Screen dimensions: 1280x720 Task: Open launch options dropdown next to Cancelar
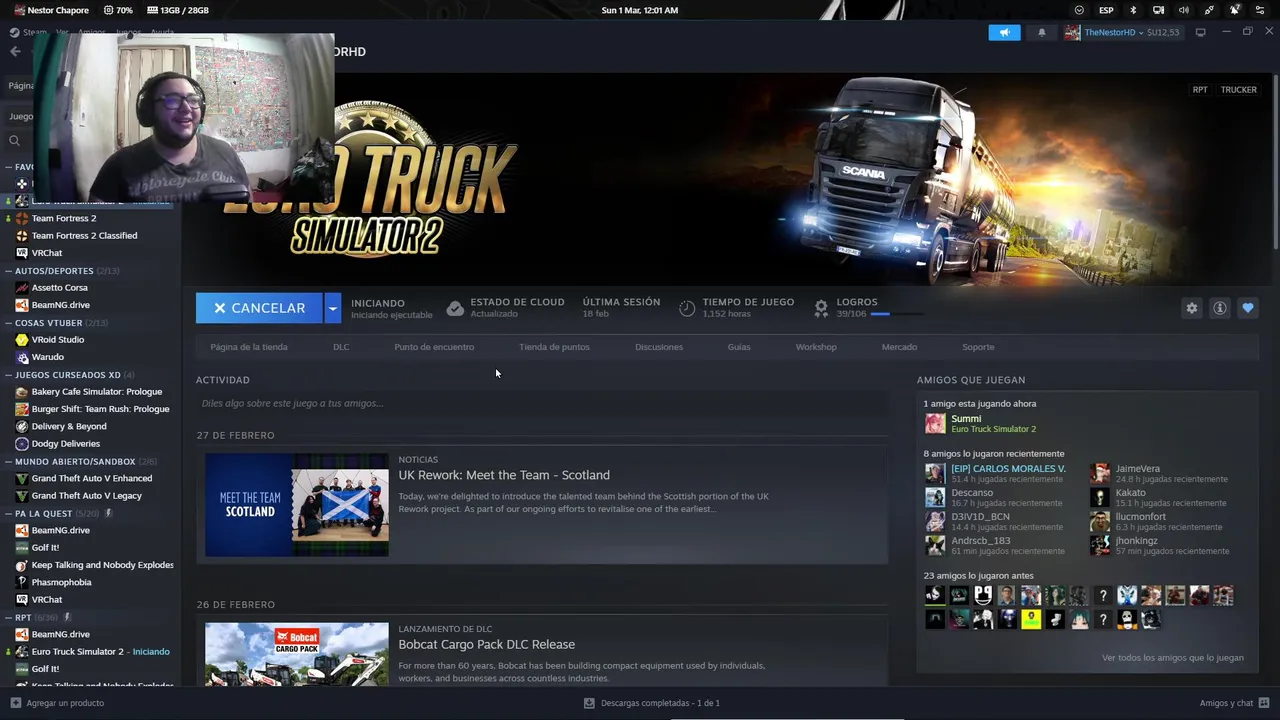click(x=332, y=308)
